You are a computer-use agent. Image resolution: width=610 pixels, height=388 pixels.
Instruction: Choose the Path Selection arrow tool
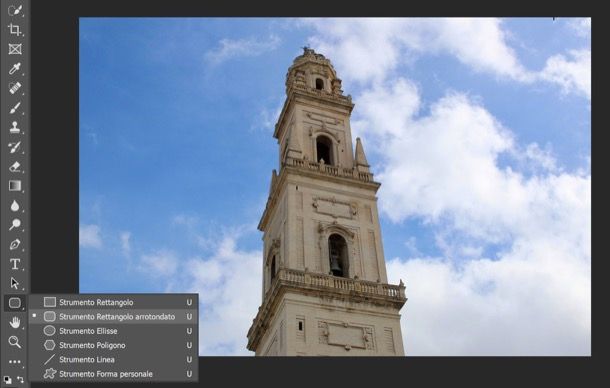tap(15, 283)
